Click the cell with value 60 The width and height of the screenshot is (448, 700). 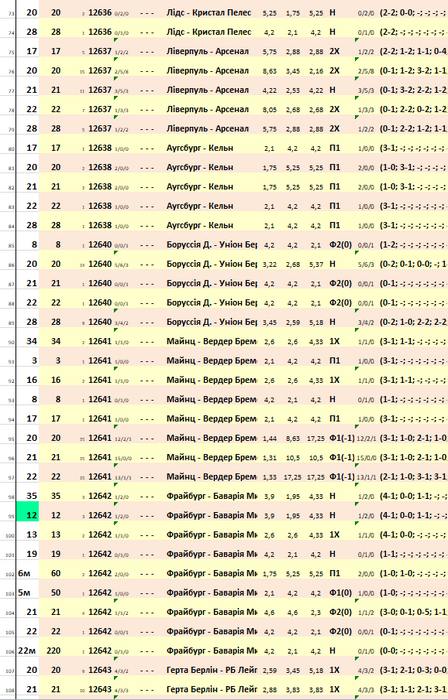coord(54,573)
